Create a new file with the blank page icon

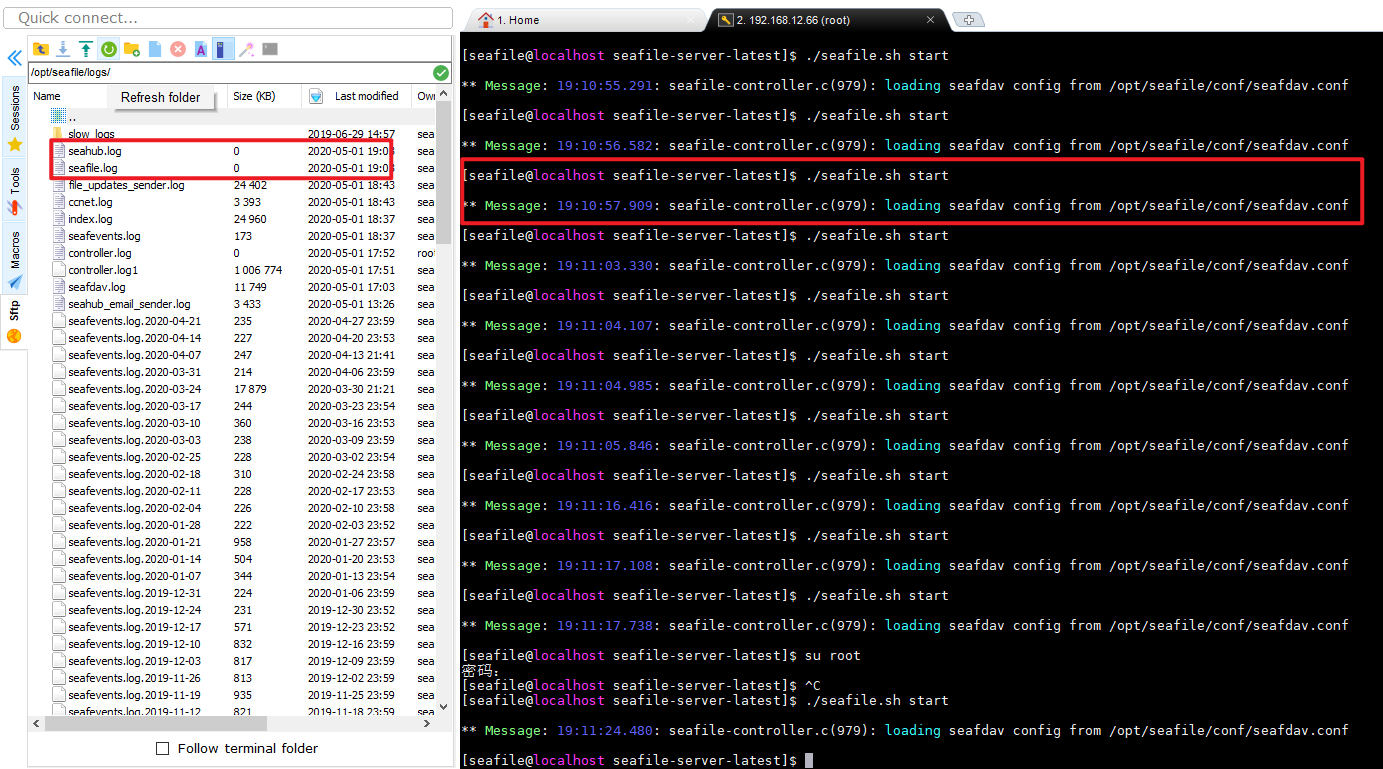[155, 49]
